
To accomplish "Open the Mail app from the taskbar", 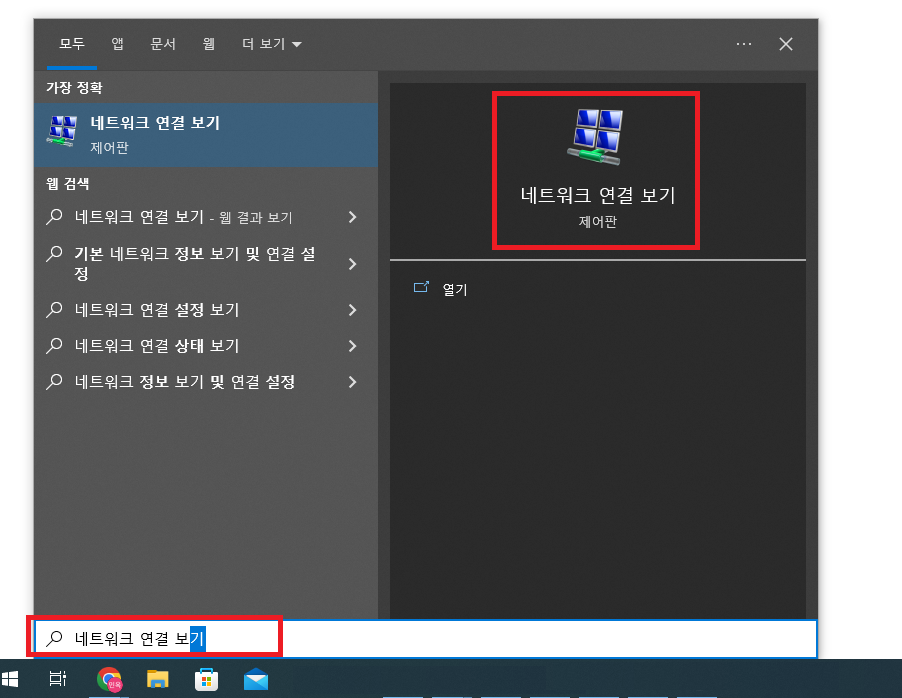I will tap(256, 680).
